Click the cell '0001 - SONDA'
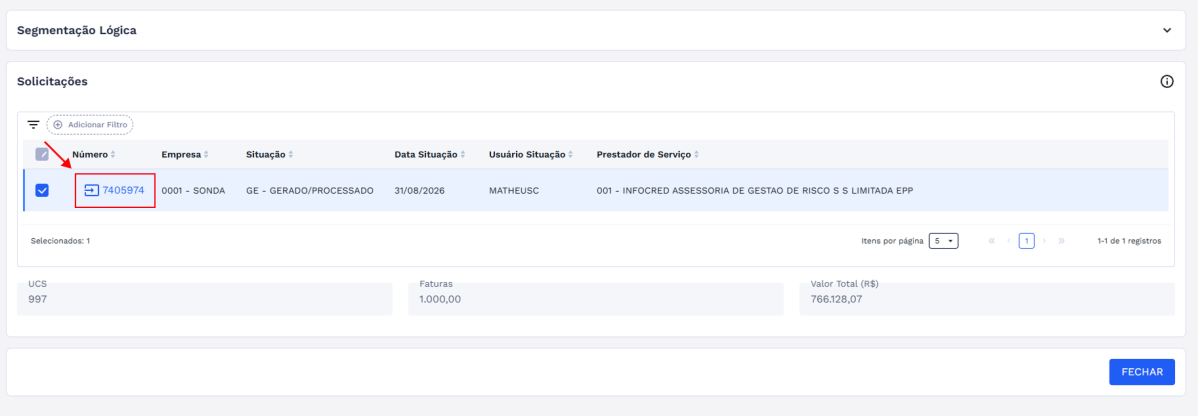 (193, 190)
